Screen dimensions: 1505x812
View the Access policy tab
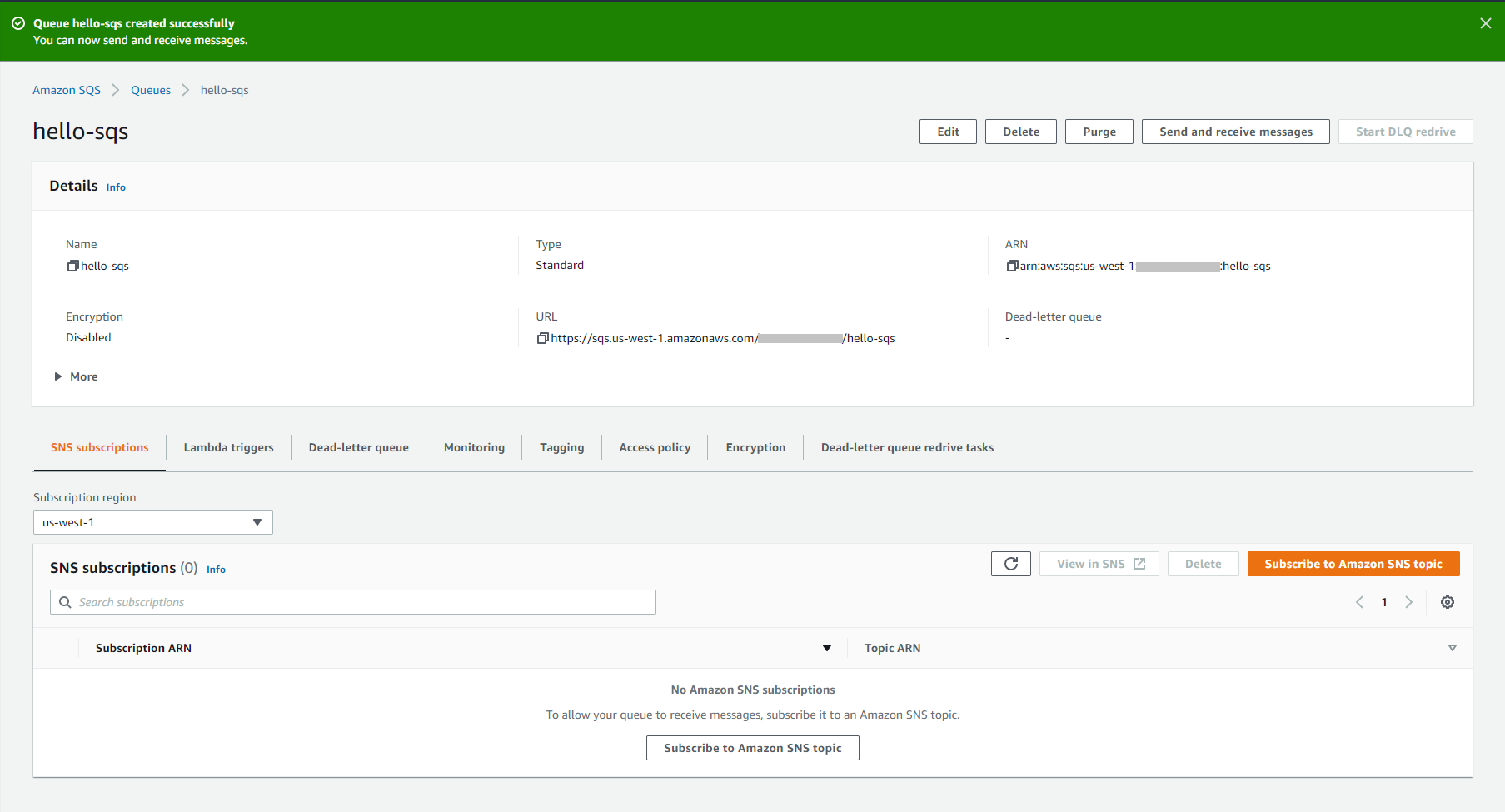click(655, 447)
